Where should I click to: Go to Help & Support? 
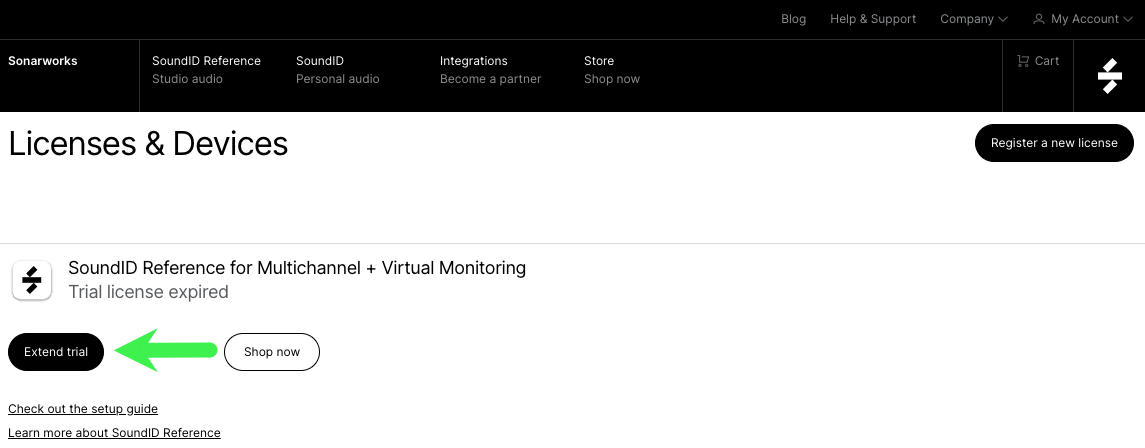pyautogui.click(x=873, y=19)
